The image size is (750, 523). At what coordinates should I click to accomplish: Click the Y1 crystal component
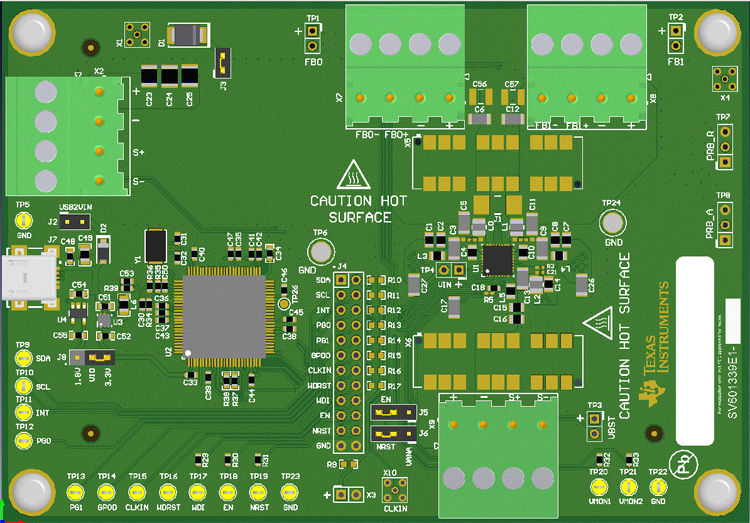click(x=156, y=246)
